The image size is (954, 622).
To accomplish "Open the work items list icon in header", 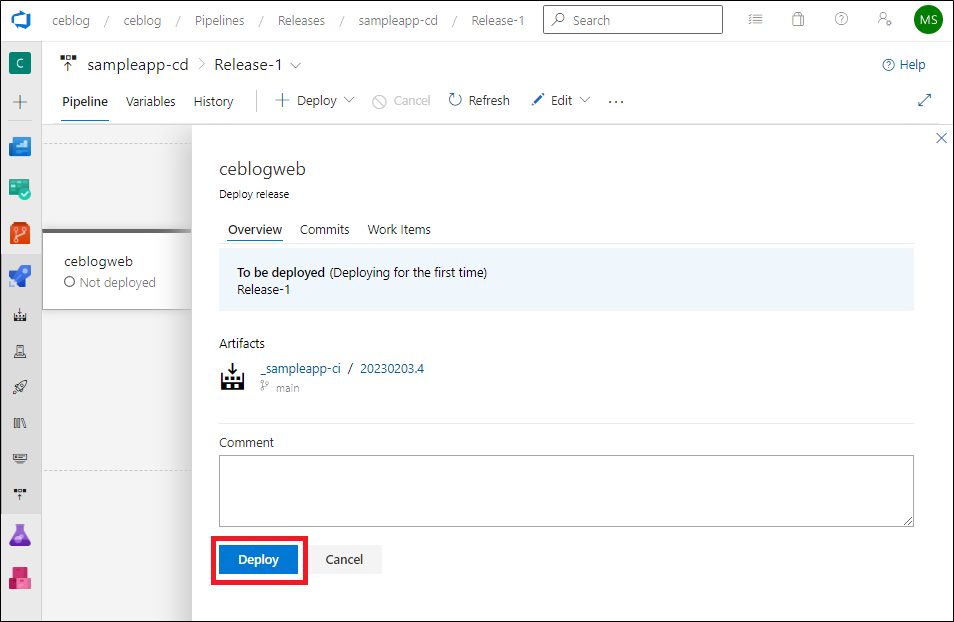I will (x=756, y=19).
